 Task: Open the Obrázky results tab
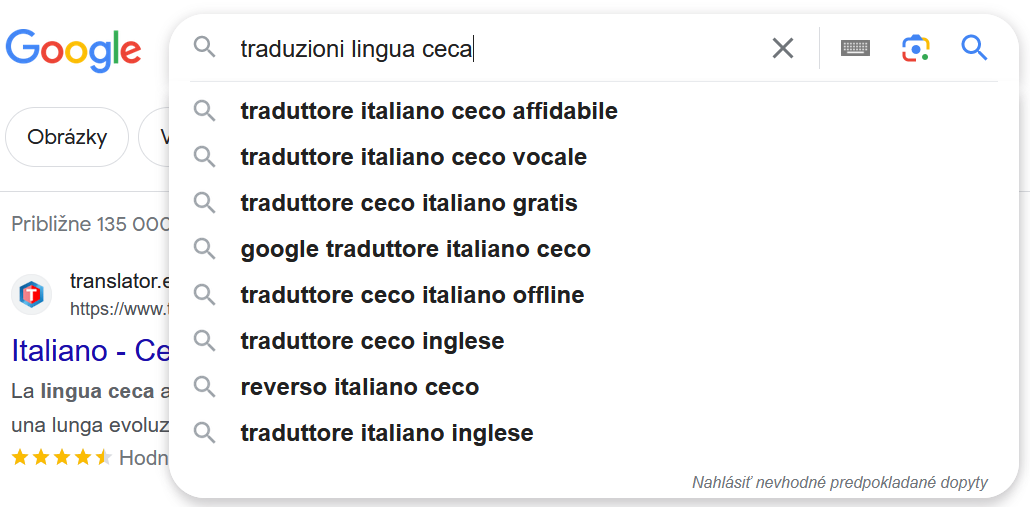67,137
